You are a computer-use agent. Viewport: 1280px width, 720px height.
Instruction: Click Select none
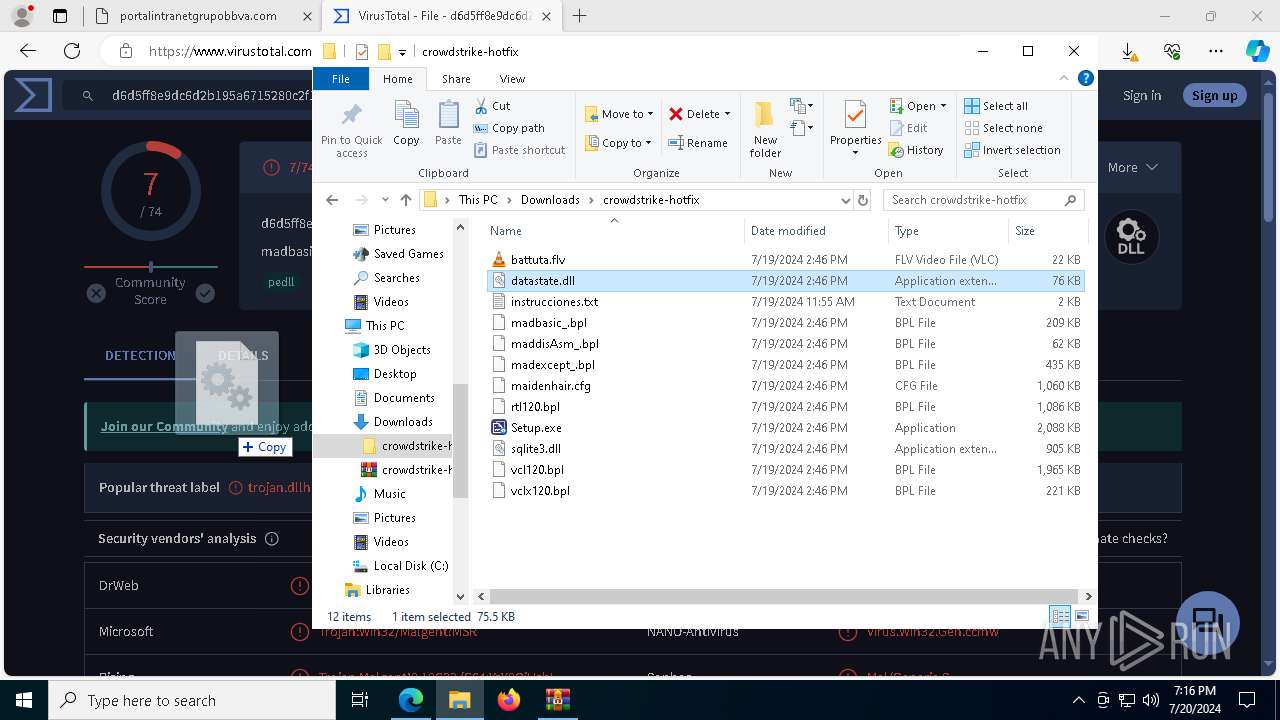(1003, 128)
